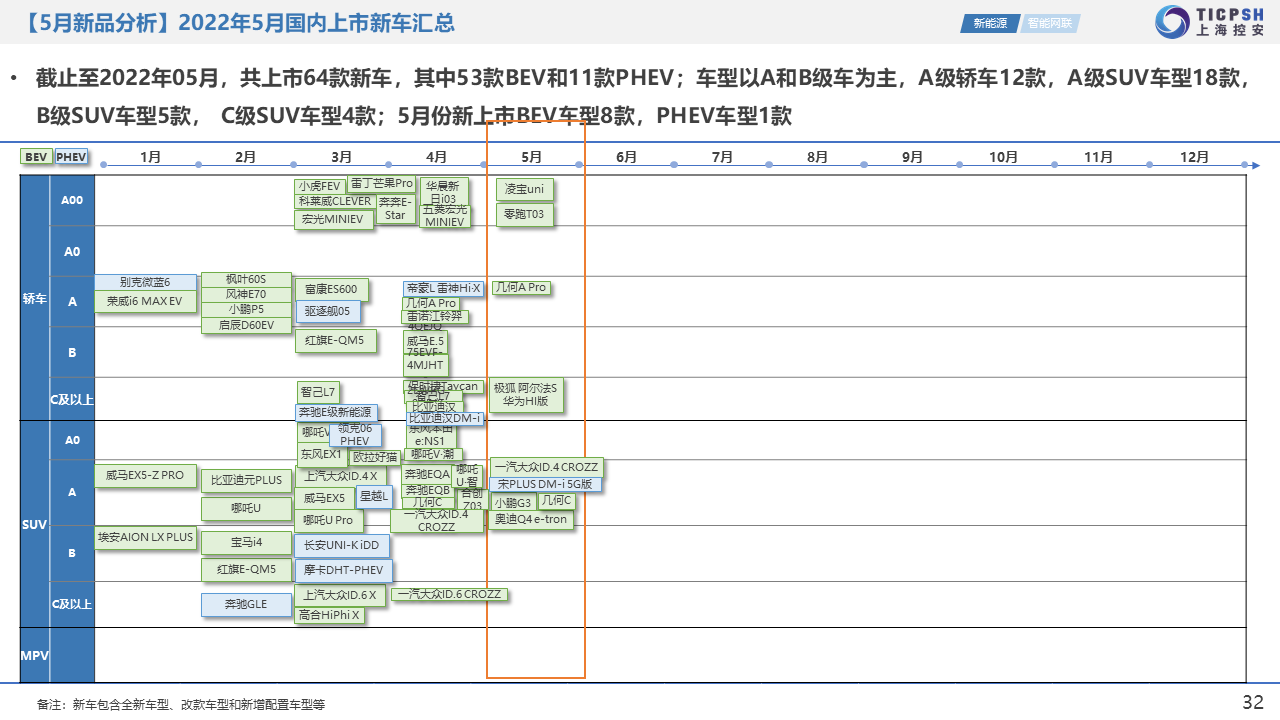The width and height of the screenshot is (1280, 720).
Task: Select the 奔驰GLE model box
Action: 245,605
